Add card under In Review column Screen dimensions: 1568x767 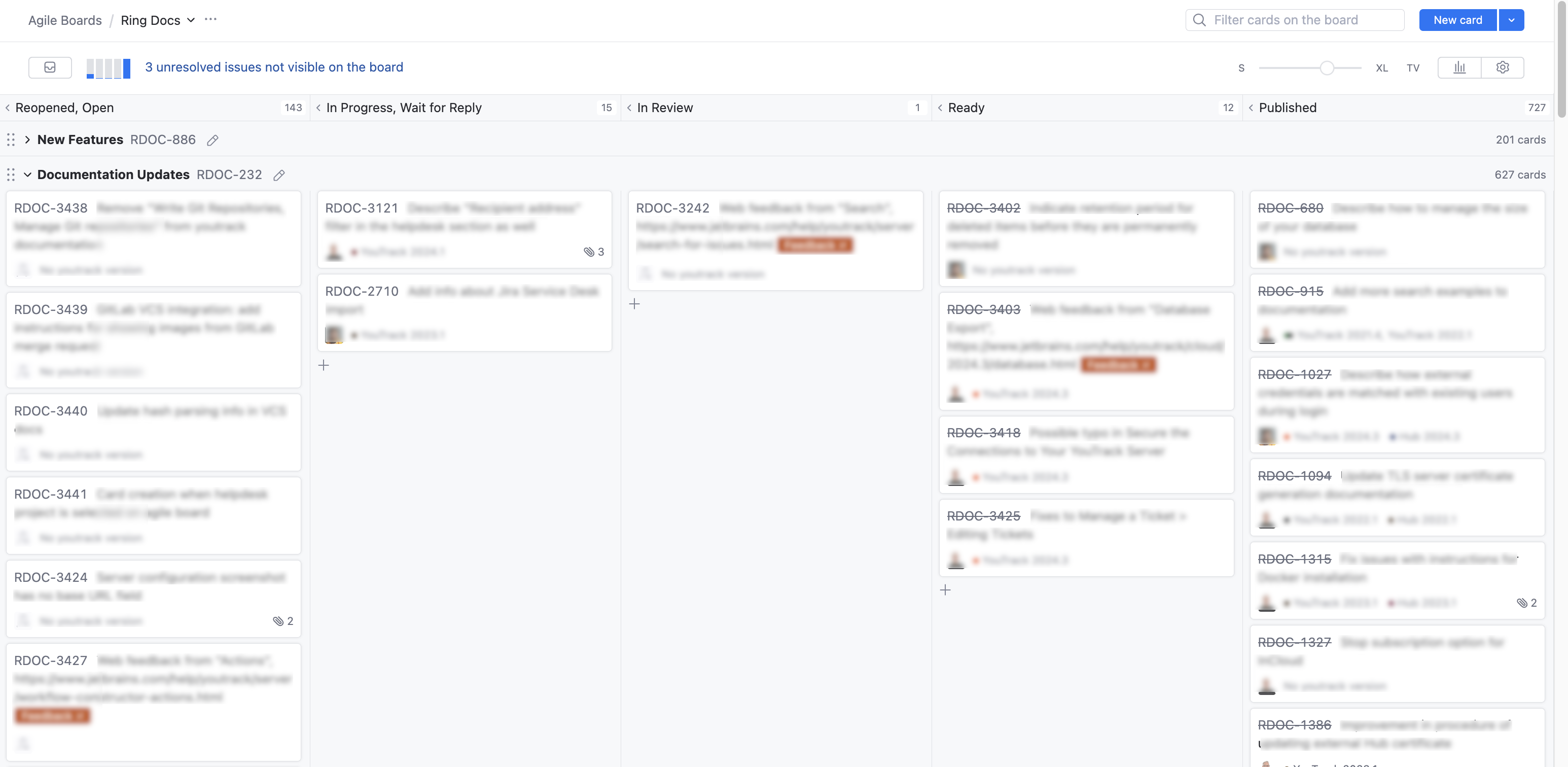tap(634, 304)
